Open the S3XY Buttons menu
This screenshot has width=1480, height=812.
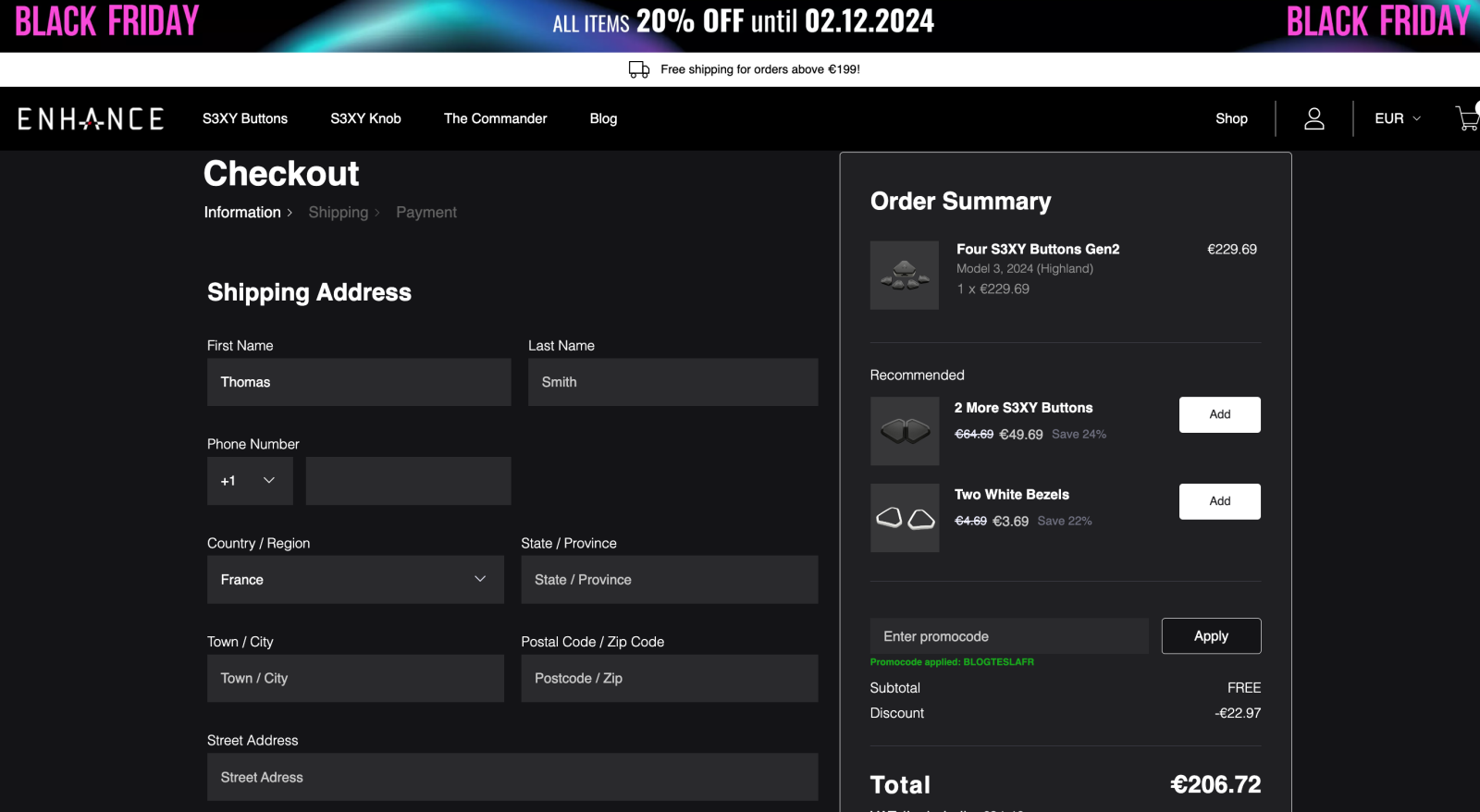pyautogui.click(x=245, y=118)
